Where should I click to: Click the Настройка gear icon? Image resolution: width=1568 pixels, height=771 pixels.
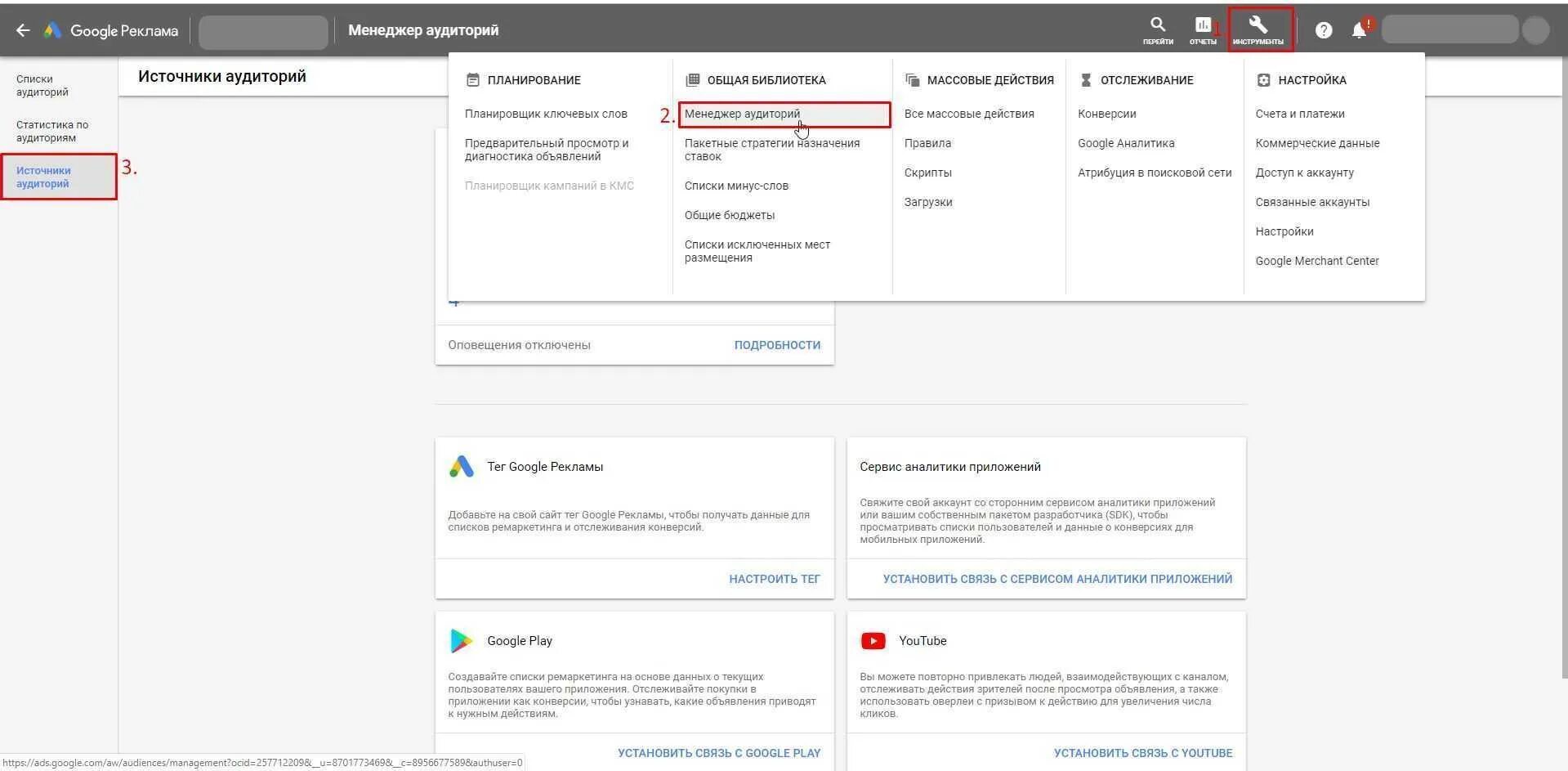[1263, 79]
